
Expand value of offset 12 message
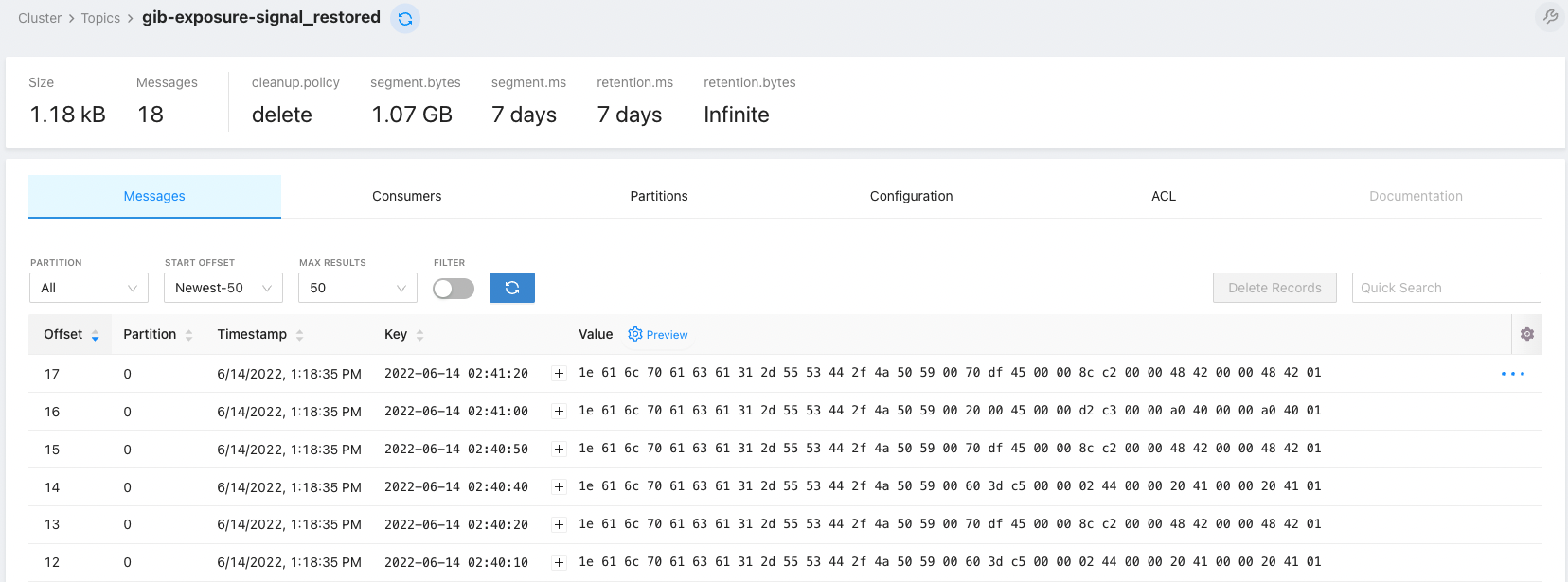(x=559, y=562)
